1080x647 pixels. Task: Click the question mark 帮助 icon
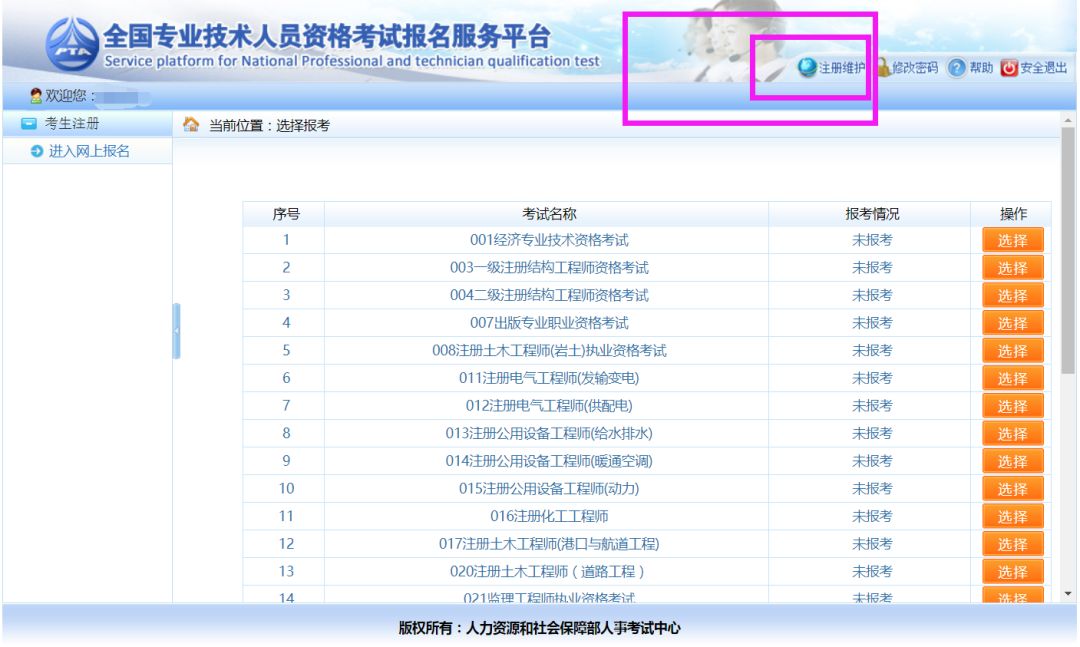(956, 67)
